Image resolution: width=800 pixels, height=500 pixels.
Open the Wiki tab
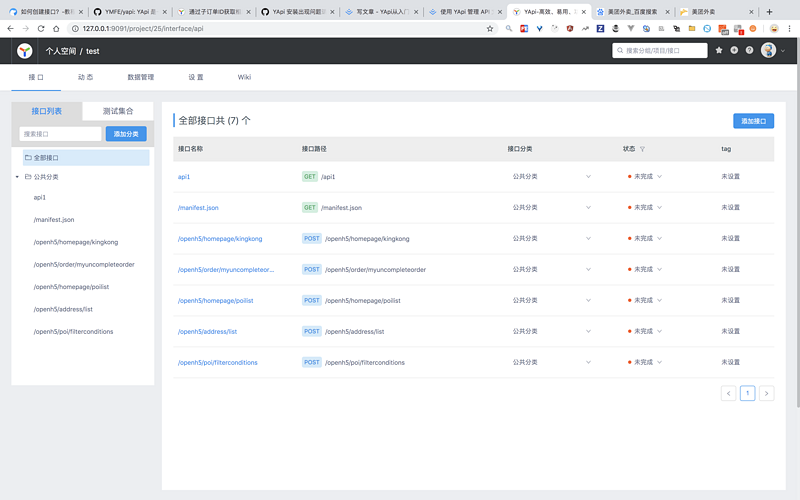pyautogui.click(x=244, y=77)
